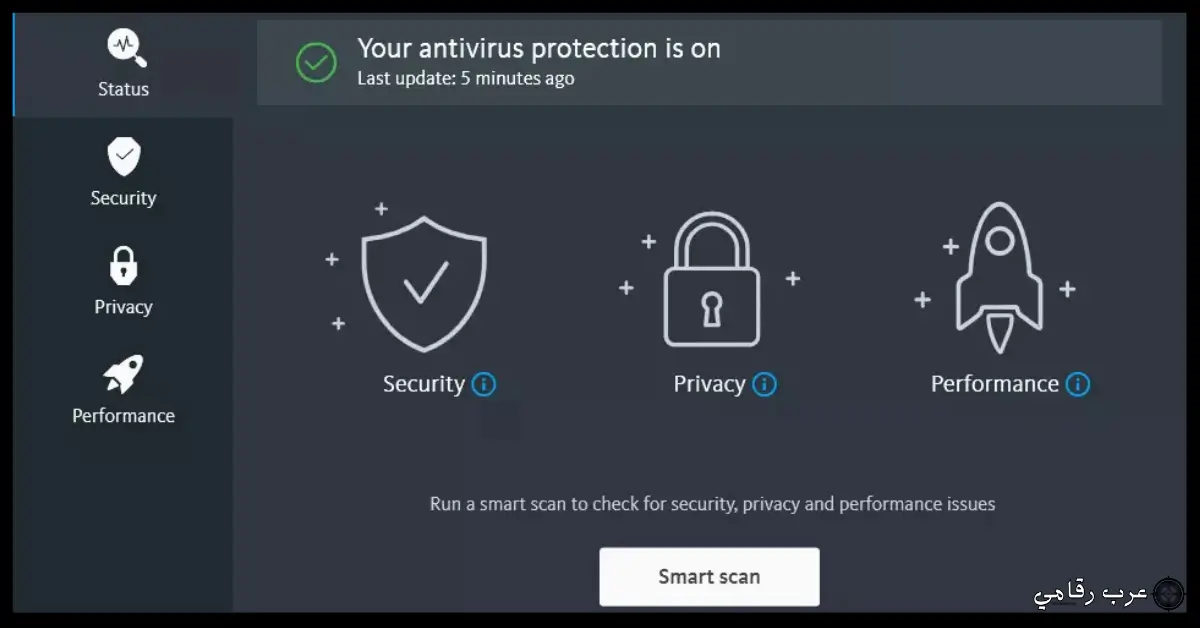Screen dimensions: 1200x628
Task: Click the Privacy label under the large padlock
Action: pos(709,385)
